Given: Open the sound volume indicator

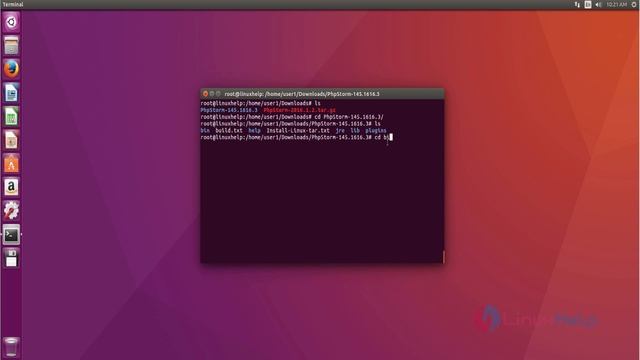Looking at the screenshot, I should click(598, 4).
